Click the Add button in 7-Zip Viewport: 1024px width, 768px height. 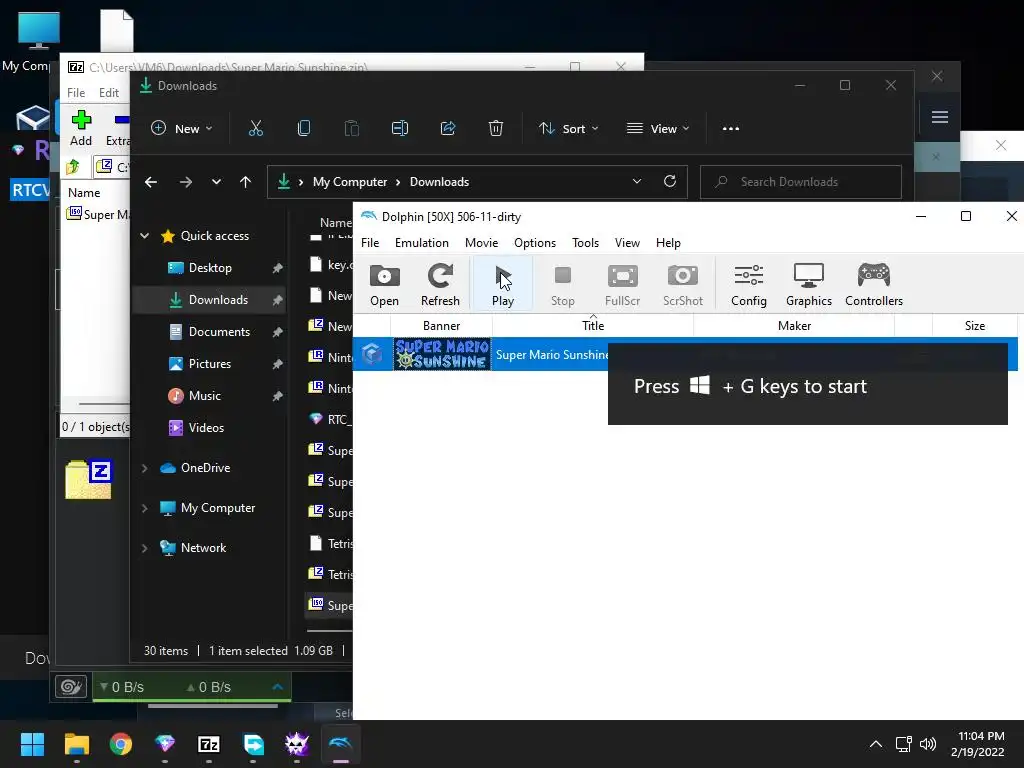point(81,128)
